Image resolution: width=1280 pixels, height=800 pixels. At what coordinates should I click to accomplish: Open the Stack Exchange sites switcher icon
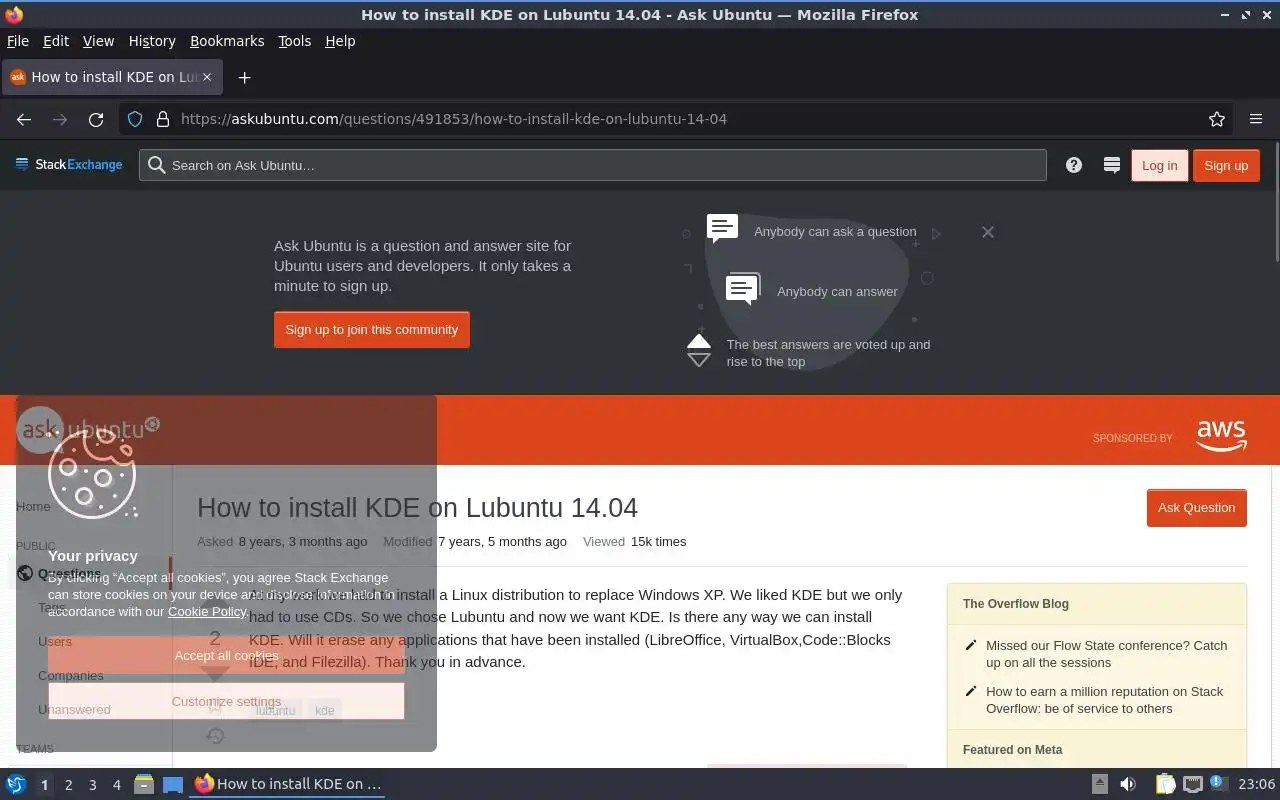(1111, 165)
